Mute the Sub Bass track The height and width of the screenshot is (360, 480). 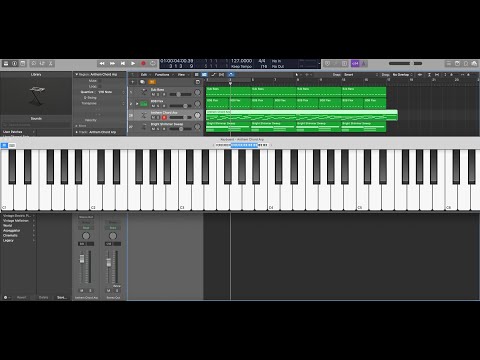tap(153, 95)
